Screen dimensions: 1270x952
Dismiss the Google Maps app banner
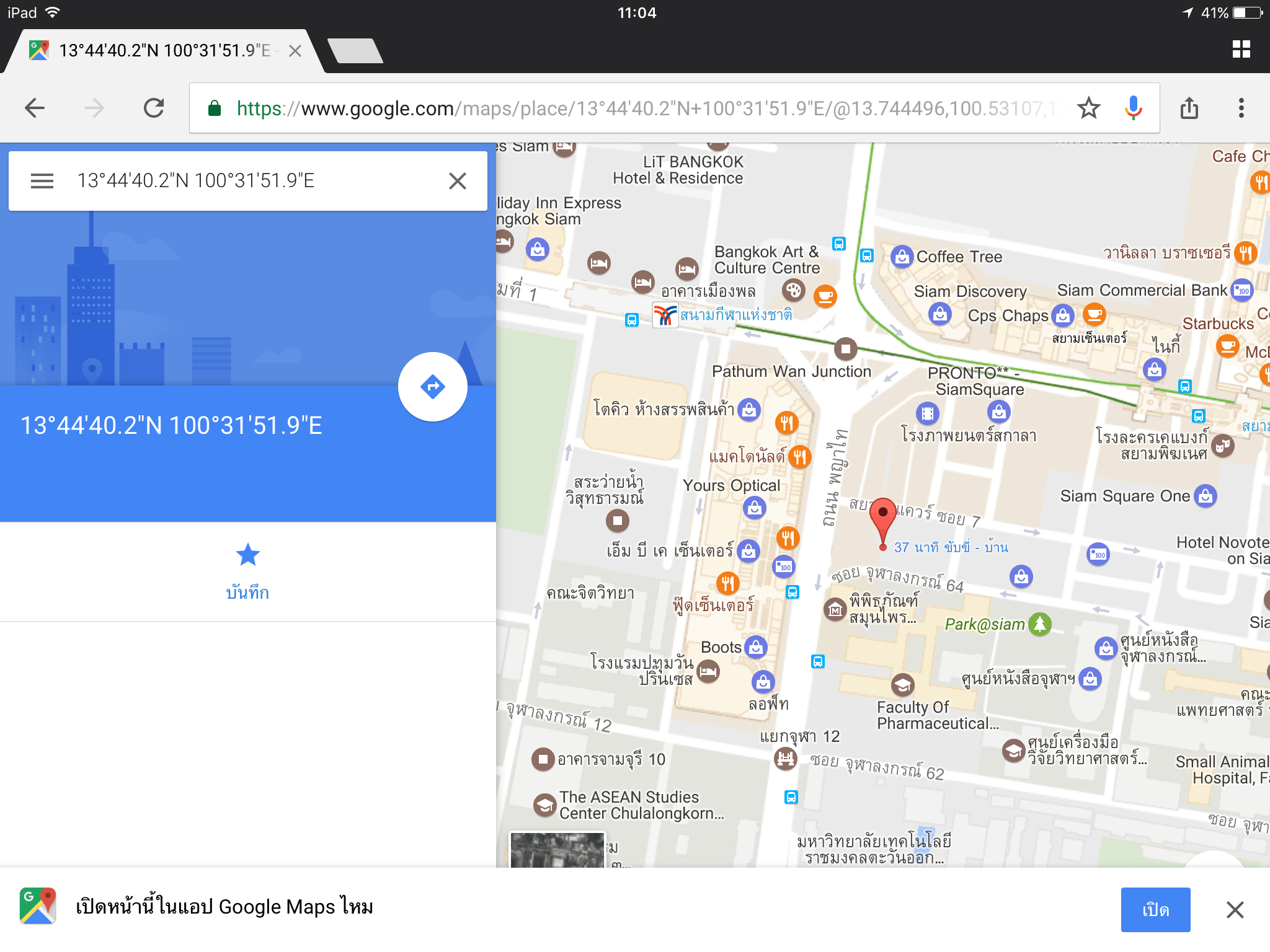[x=1235, y=909]
